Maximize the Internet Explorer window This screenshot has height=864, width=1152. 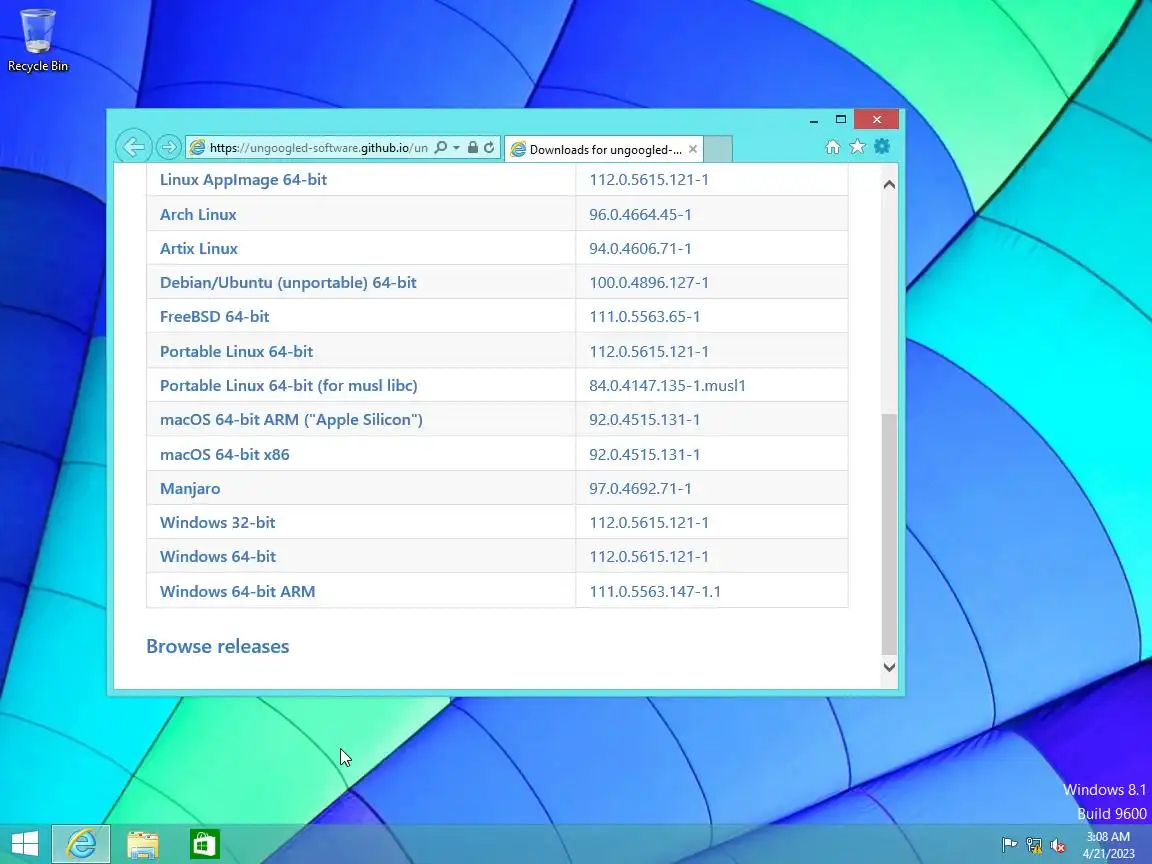[840, 119]
